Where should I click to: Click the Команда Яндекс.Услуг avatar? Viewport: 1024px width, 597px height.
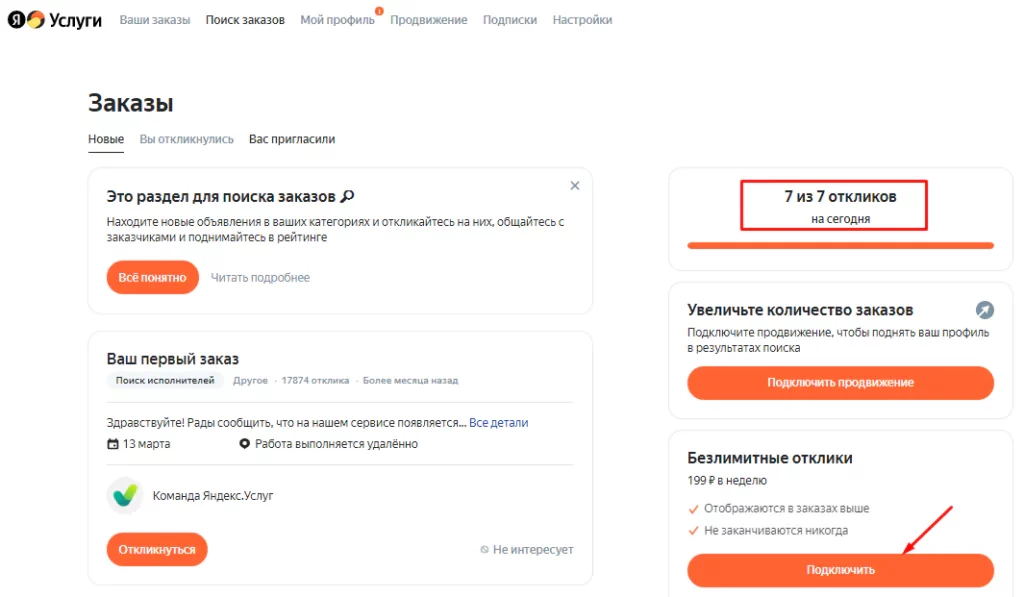(125, 495)
